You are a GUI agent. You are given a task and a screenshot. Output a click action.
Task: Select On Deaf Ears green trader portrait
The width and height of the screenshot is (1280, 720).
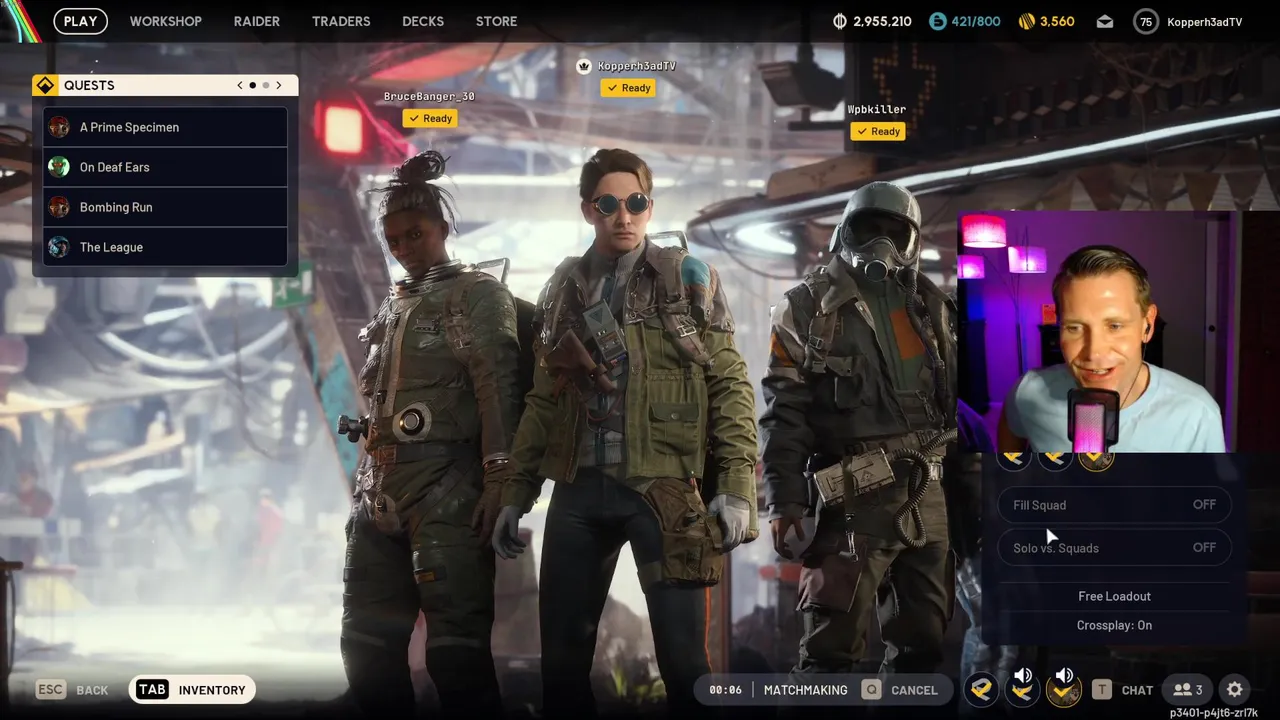pos(59,167)
